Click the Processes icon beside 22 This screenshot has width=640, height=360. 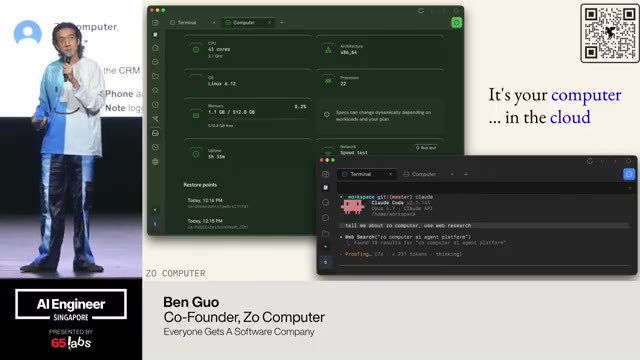coord(328,81)
